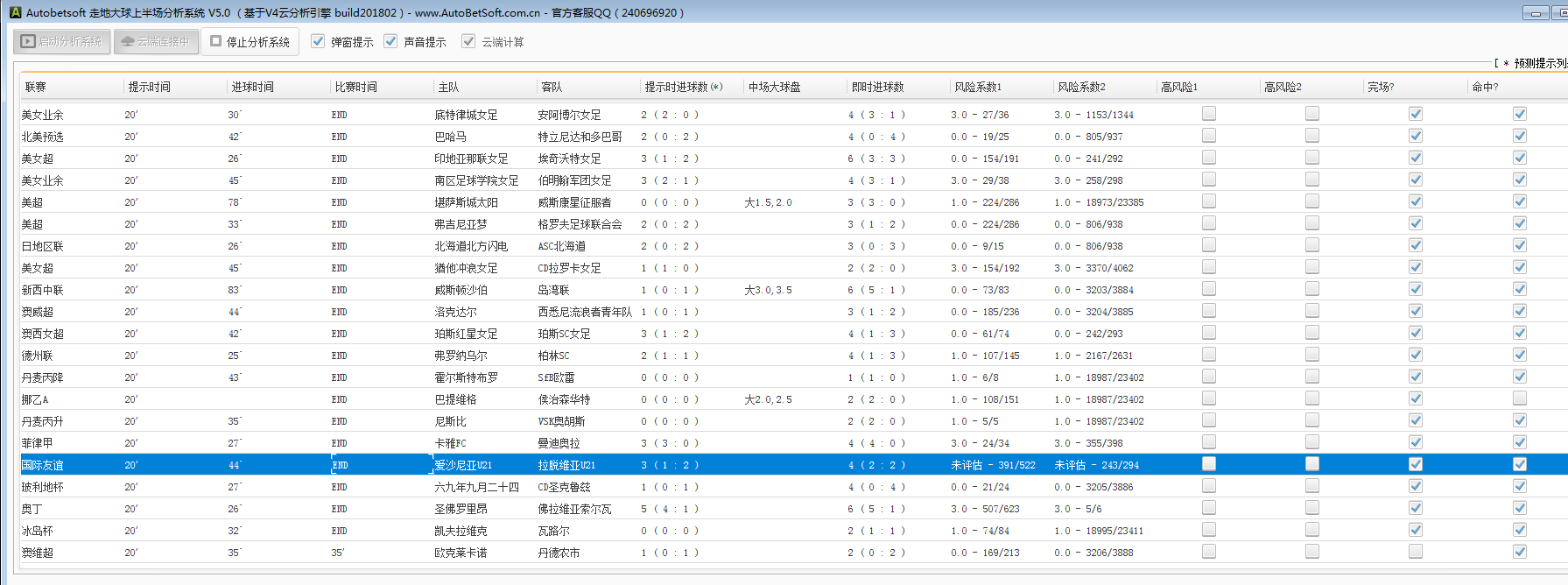The image size is (1568, 585).
Task: Click the 云端连接中 cloud button
Action: click(156, 41)
